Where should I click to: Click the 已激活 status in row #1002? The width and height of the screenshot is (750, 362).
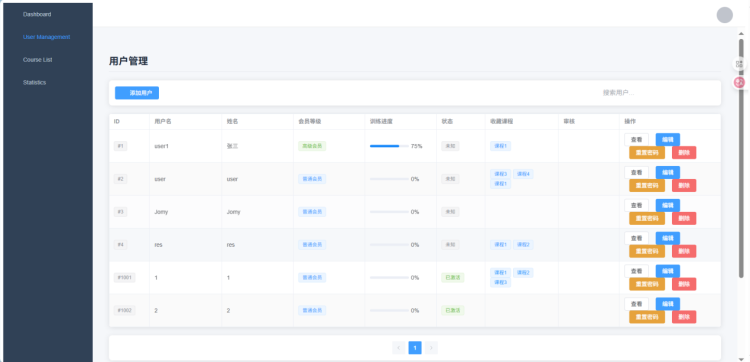452,310
